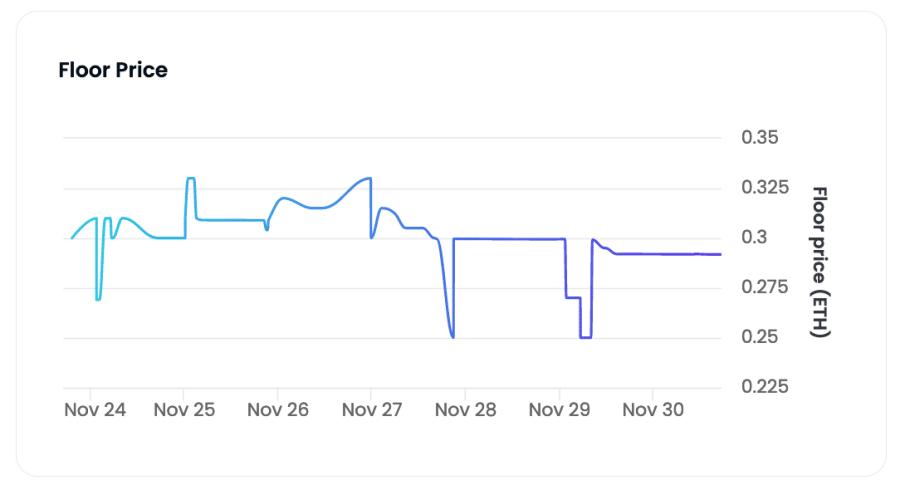This screenshot has height=490, width=900.
Task: Click the 0.275 y-axis value
Action: tap(765, 287)
